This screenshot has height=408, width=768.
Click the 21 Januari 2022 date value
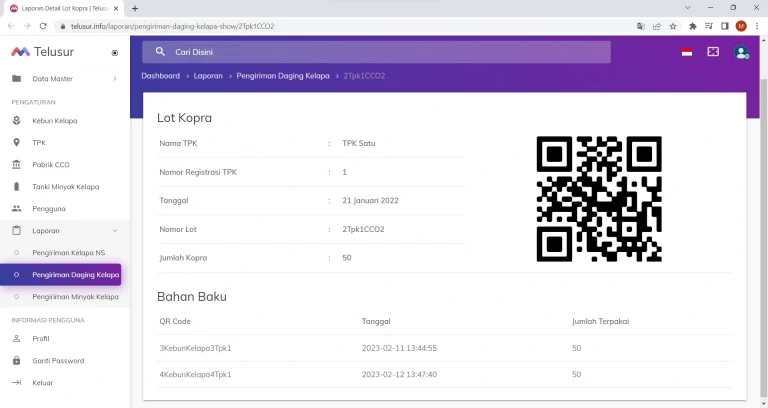tap(370, 200)
